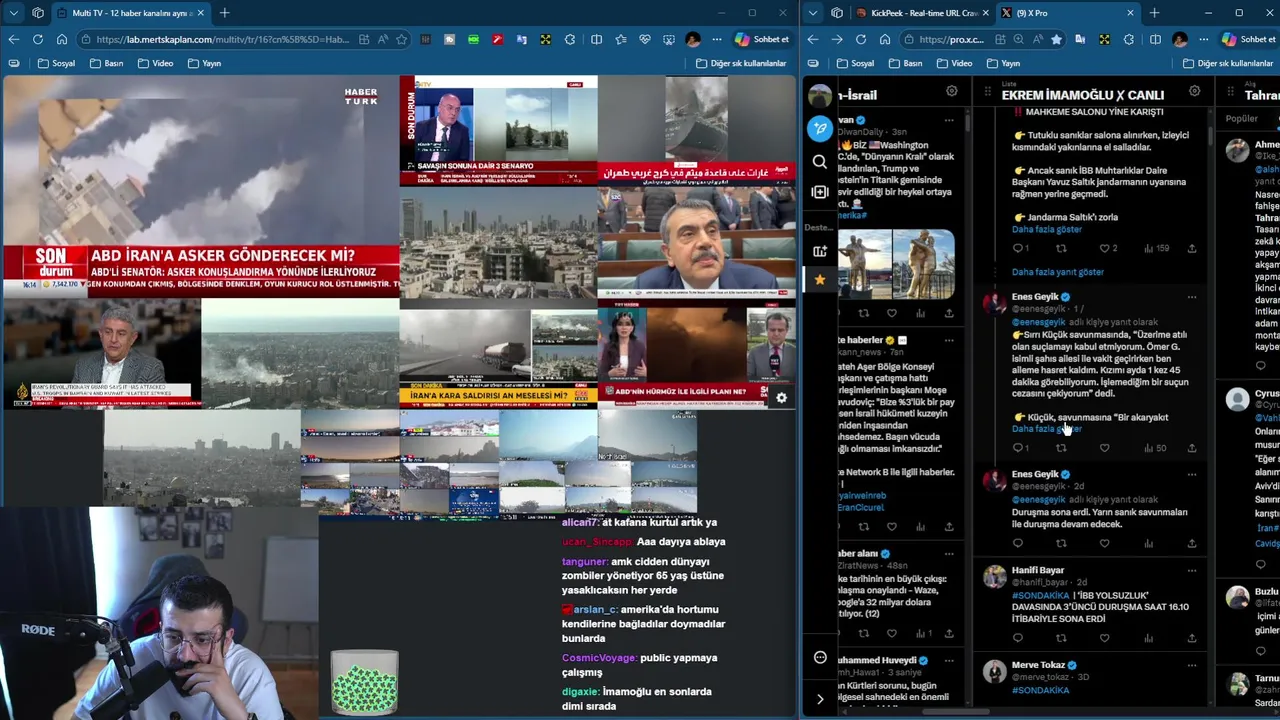Open tab actions dropdown in left browser window
This screenshot has width=1280, height=720.
tap(13, 13)
